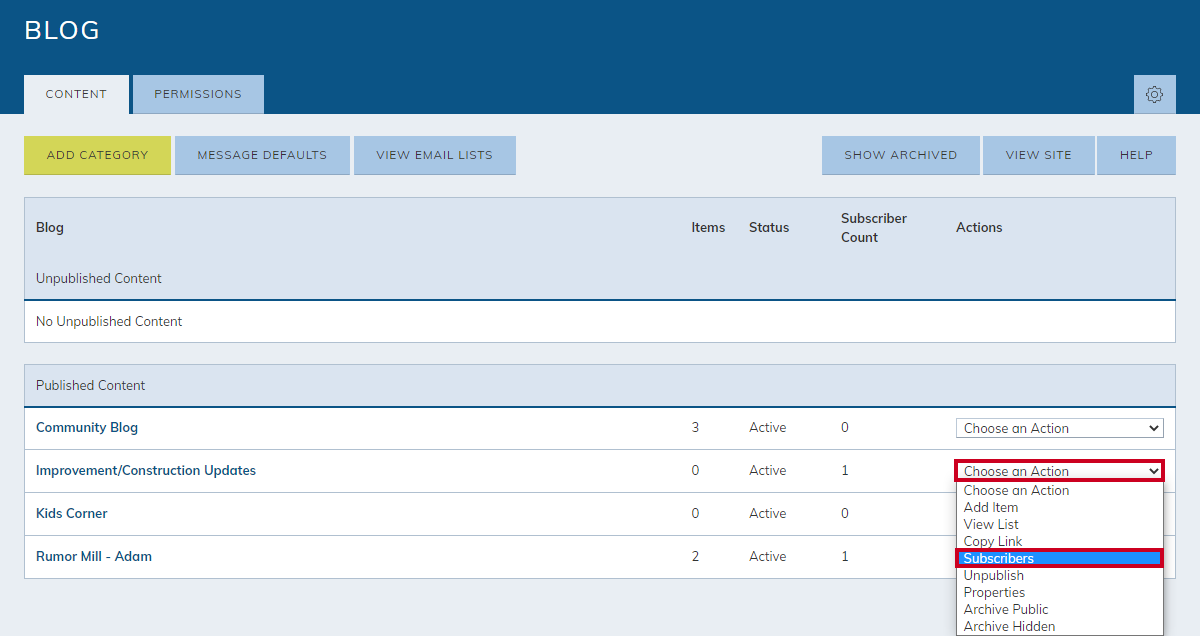This screenshot has width=1200, height=636.
Task: Open the Rumor Mill - Adam link
Action: pos(94,556)
